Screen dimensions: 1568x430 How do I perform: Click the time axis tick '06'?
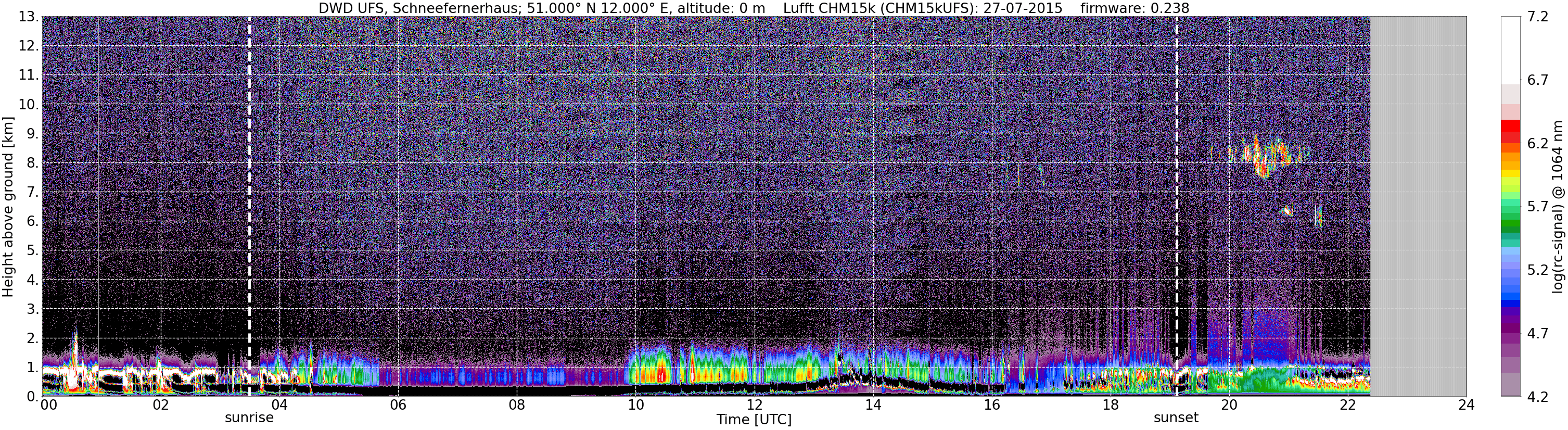pos(398,406)
